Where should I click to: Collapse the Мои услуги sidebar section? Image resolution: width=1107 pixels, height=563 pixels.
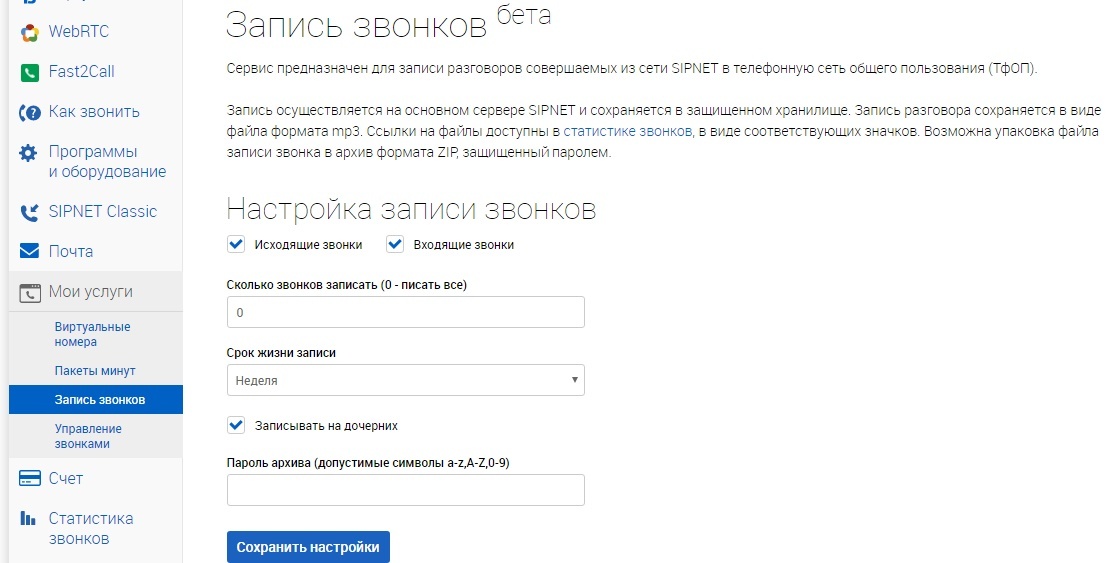(x=91, y=292)
